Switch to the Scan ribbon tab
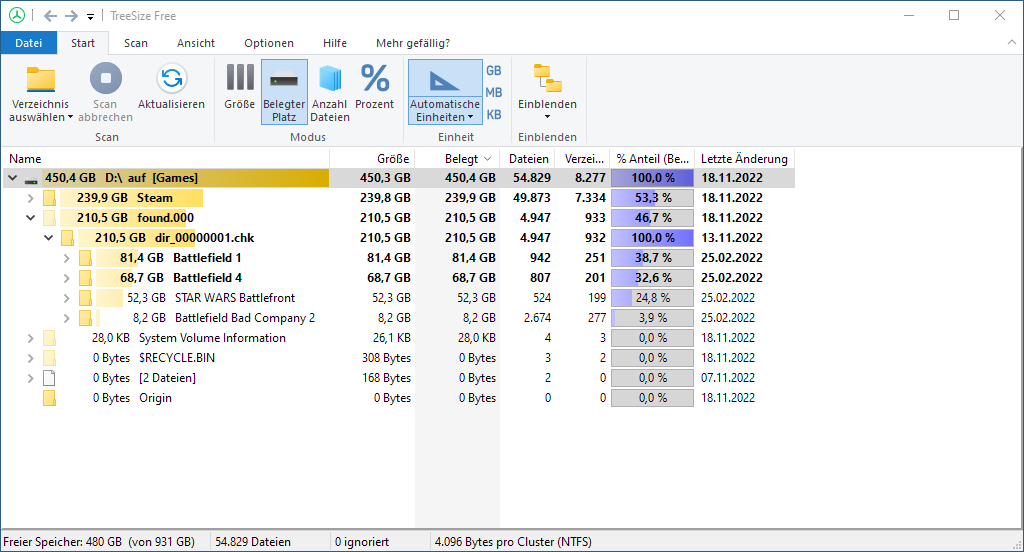The width and height of the screenshot is (1024, 552). pos(136,43)
